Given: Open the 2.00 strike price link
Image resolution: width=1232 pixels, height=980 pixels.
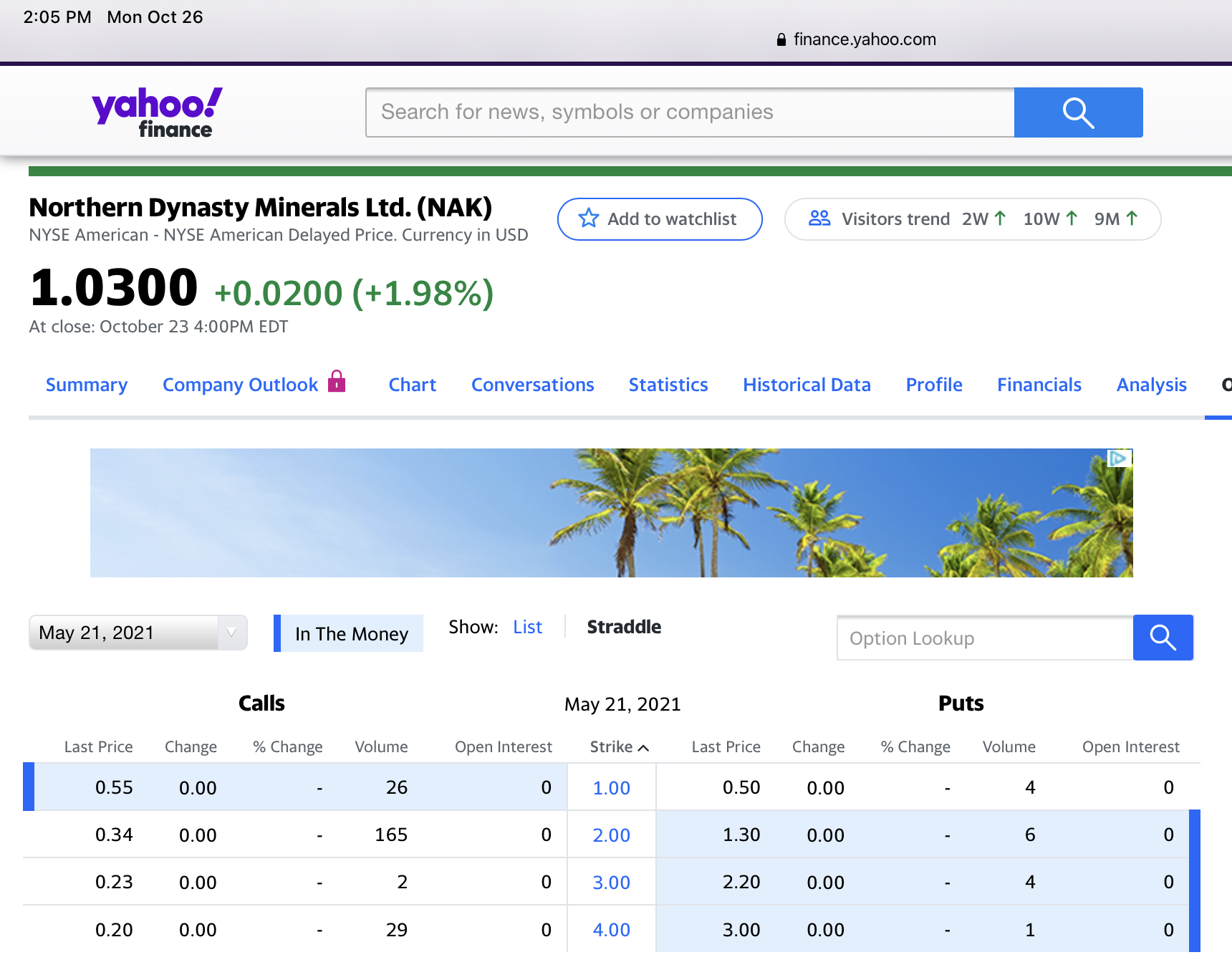Looking at the screenshot, I should tap(611, 835).
